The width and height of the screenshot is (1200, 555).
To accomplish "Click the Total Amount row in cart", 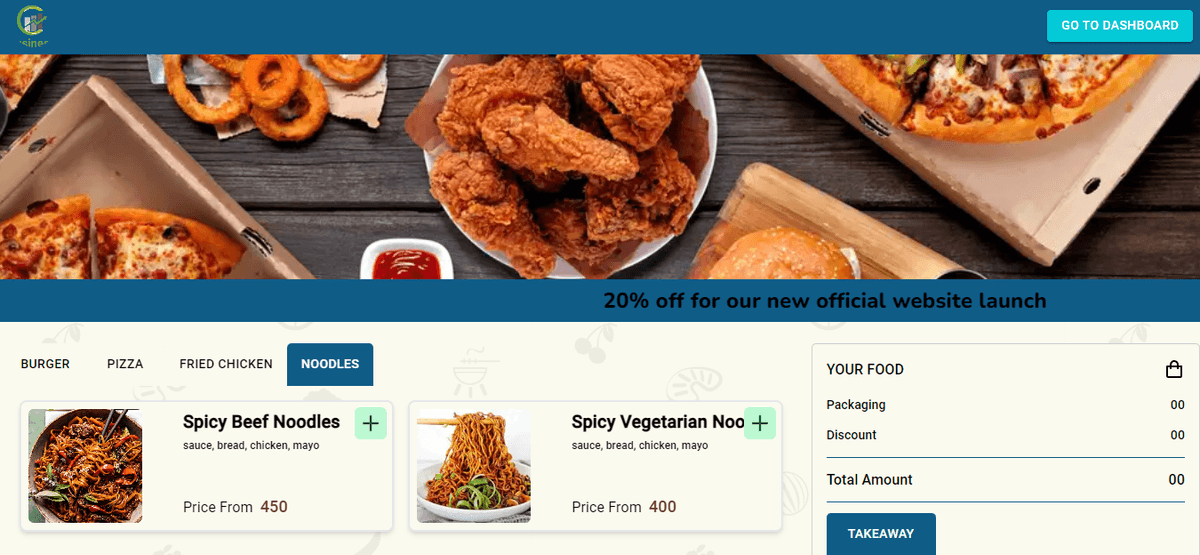I will coord(1006,480).
